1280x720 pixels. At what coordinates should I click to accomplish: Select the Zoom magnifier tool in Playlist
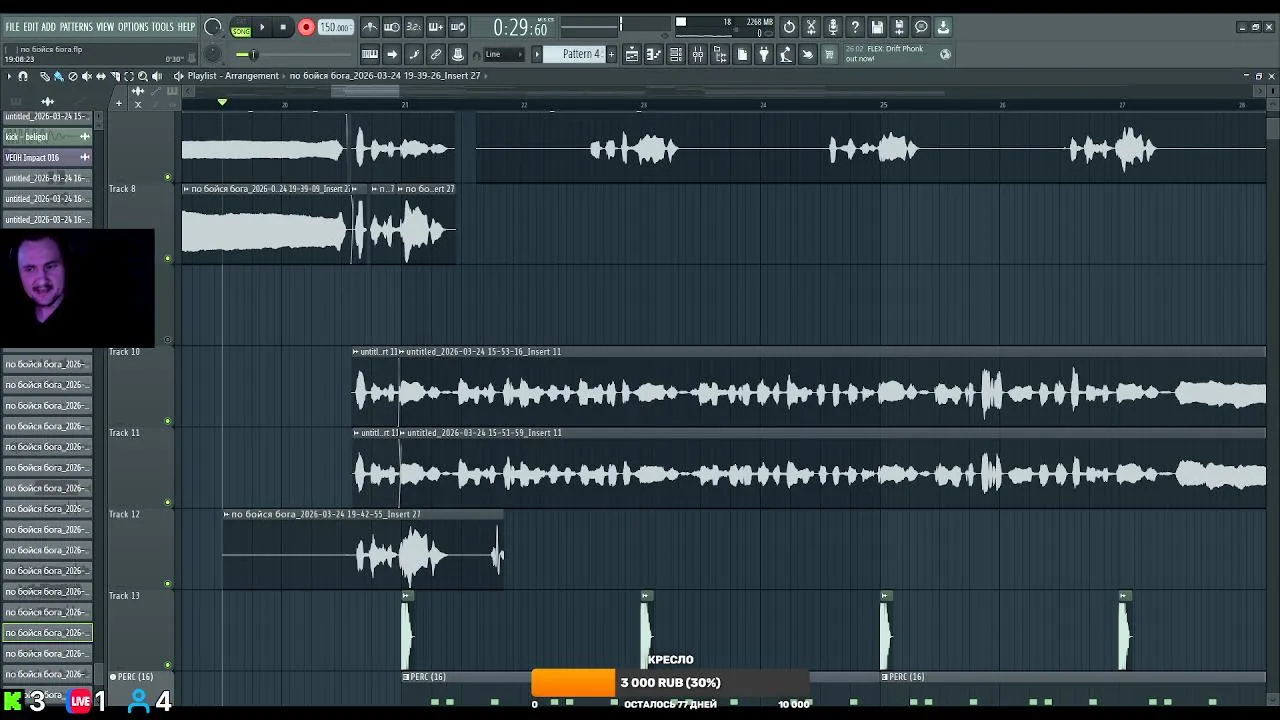pyautogui.click(x=142, y=76)
